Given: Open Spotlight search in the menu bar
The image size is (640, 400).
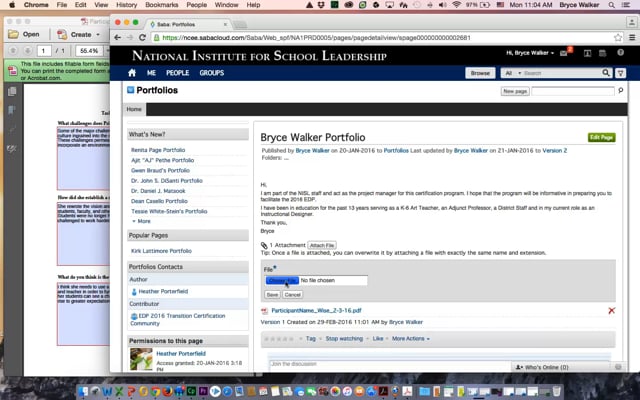Looking at the screenshot, I should (611, 5).
